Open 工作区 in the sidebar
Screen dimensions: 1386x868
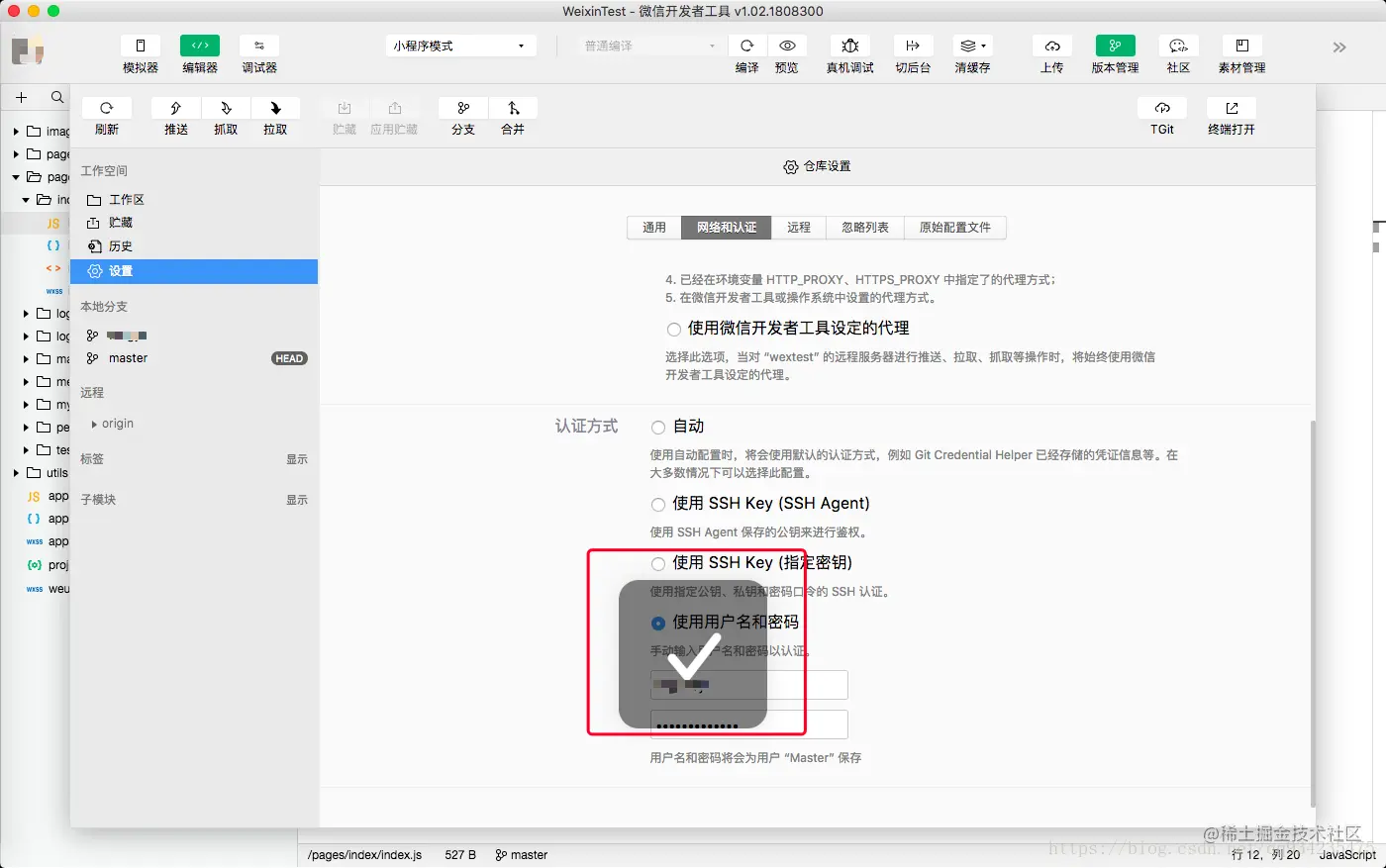tap(194, 200)
